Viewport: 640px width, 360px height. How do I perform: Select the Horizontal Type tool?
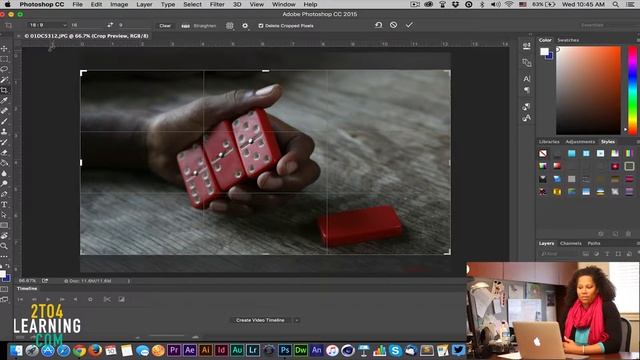[x=4, y=204]
